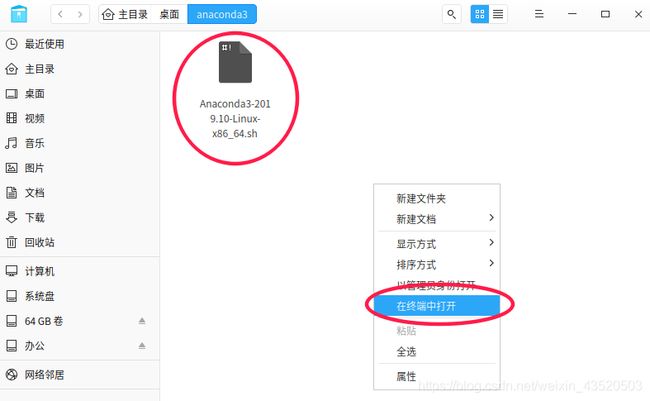Open 下载 in sidebar
Viewport: 650px width, 401px height.
(x=80, y=217)
